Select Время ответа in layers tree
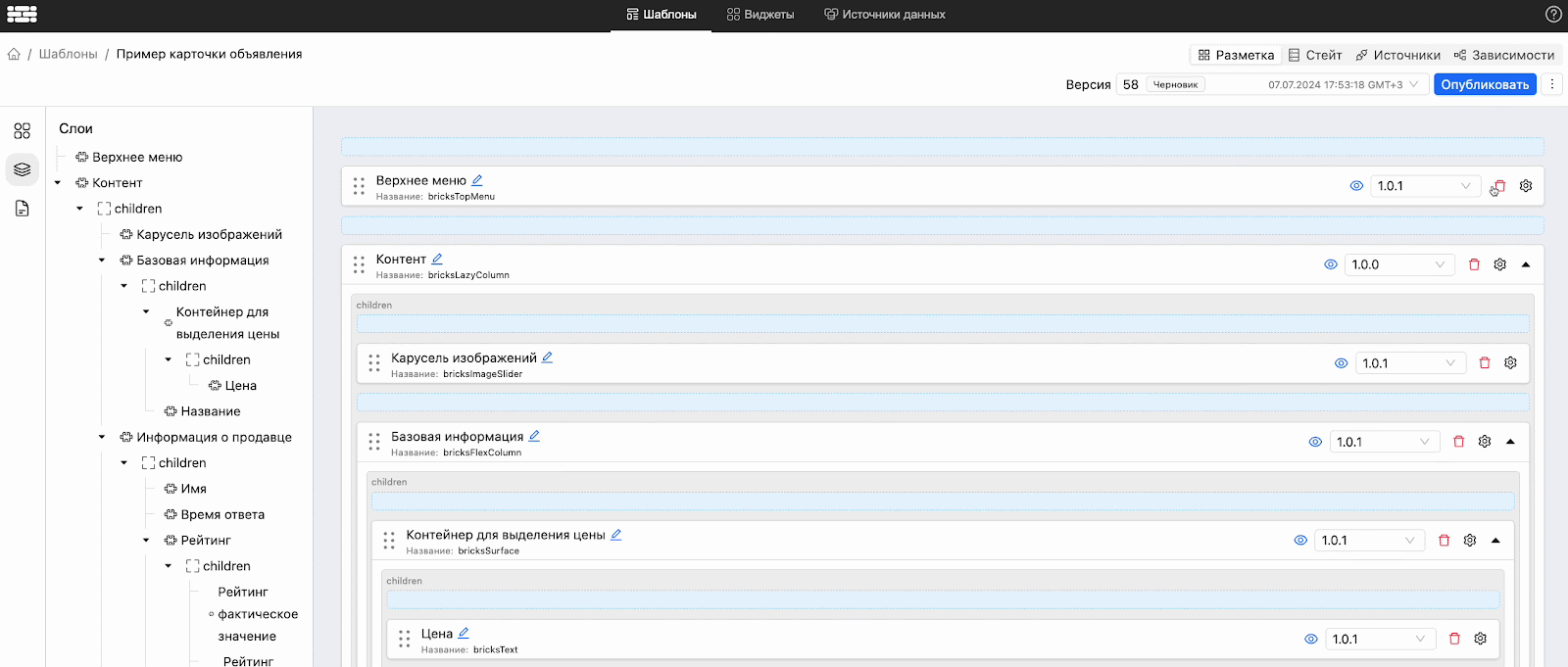Viewport: 1568px width, 667px height. click(222, 515)
